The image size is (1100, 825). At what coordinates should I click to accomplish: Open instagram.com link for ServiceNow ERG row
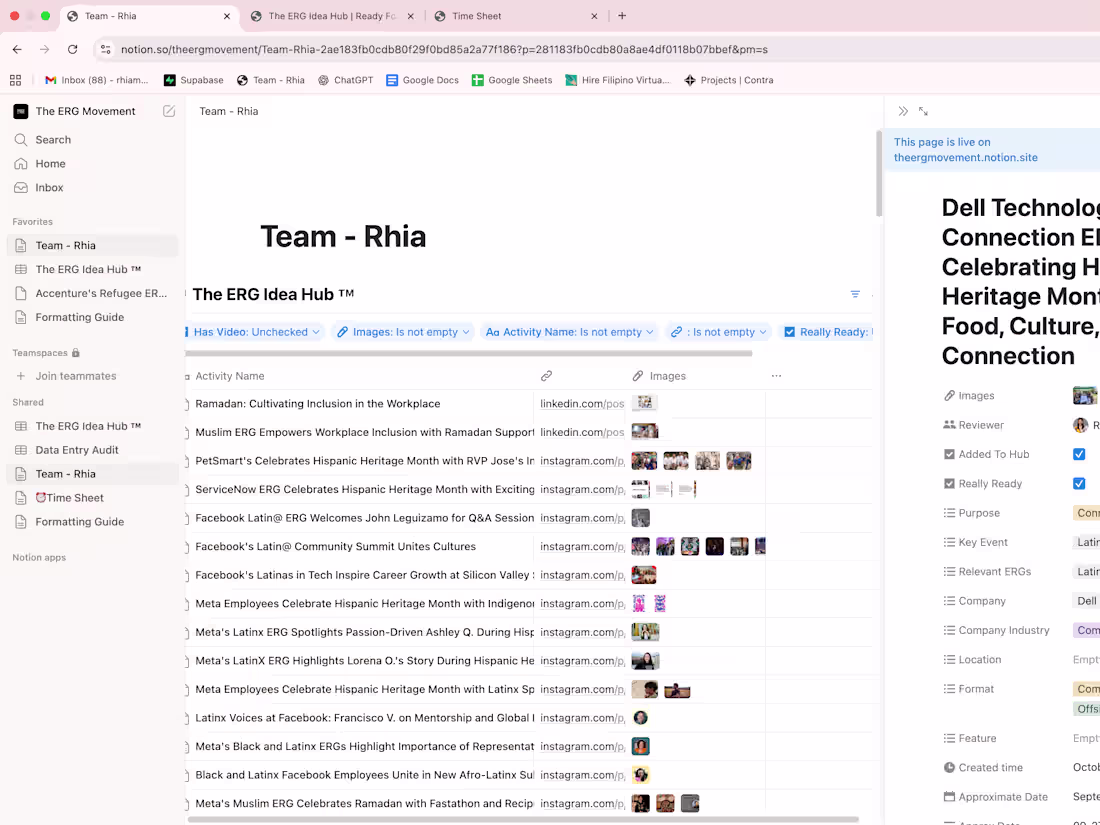click(x=582, y=490)
